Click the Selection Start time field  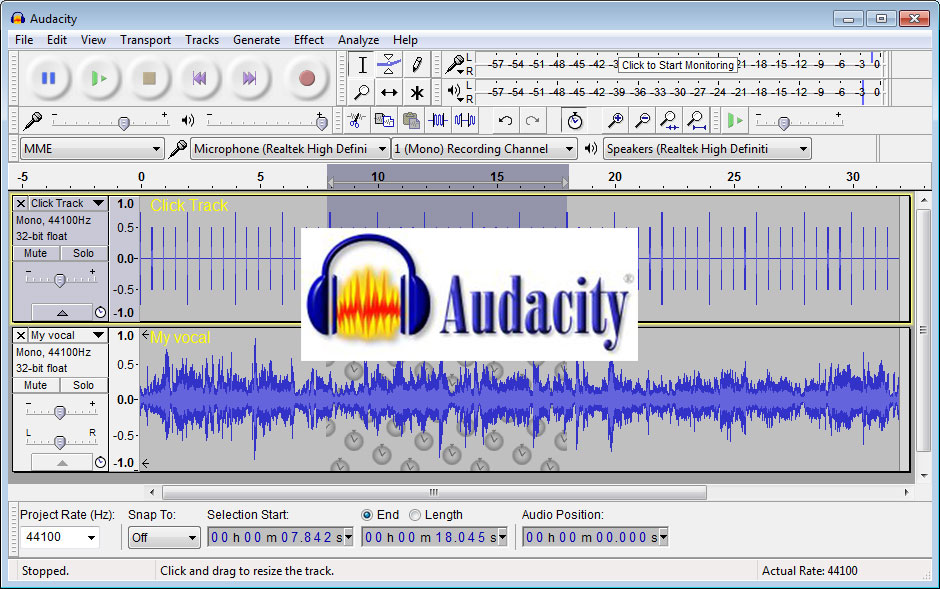tap(281, 537)
